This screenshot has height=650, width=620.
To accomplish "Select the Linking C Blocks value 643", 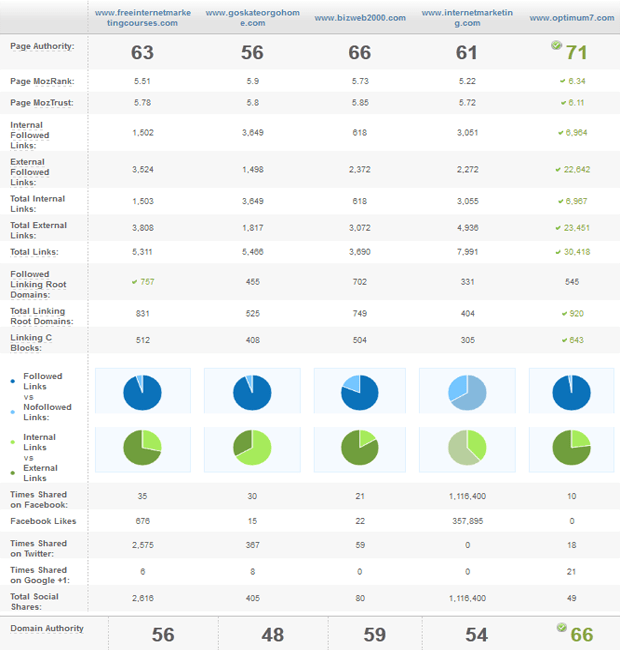I will (576, 340).
